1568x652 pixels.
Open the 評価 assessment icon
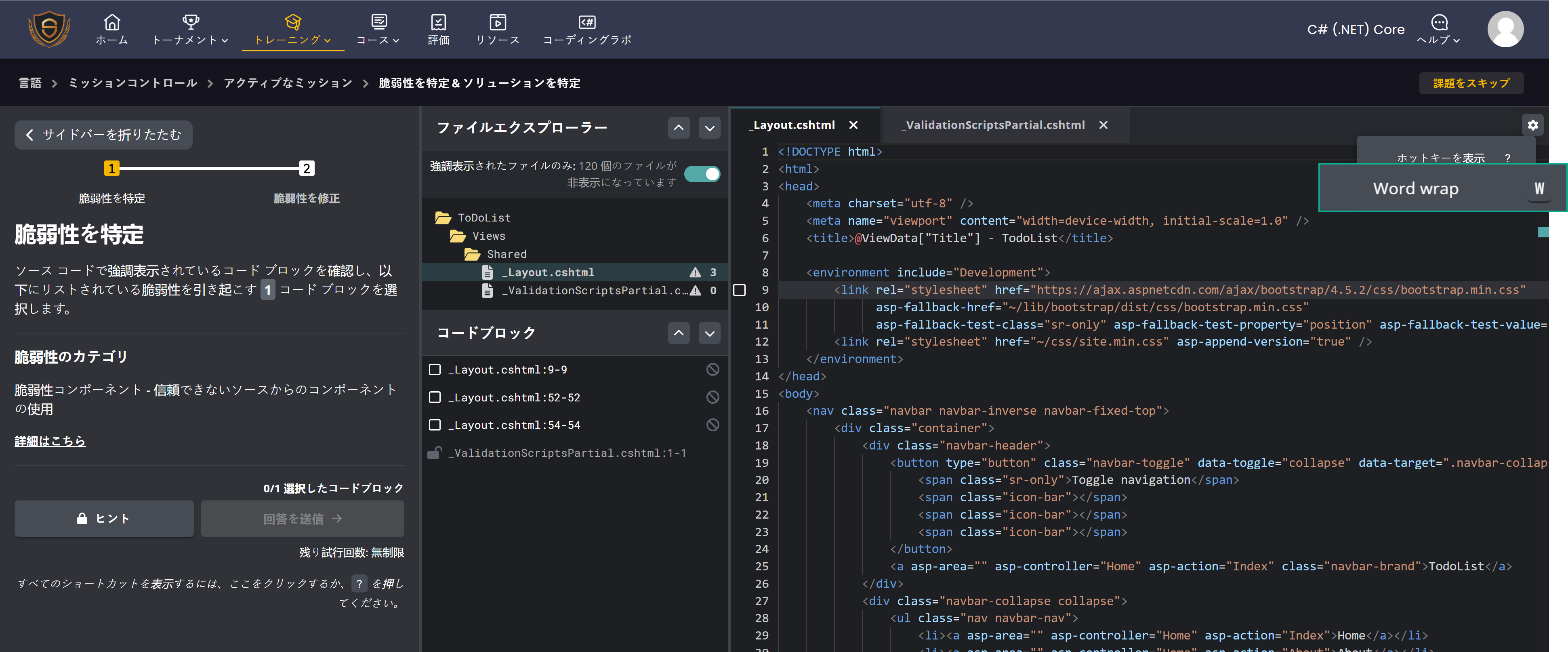[x=438, y=22]
